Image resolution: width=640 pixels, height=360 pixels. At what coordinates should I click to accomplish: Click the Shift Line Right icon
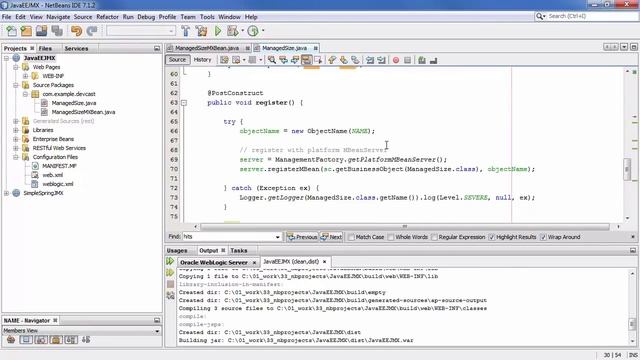tap(381, 60)
